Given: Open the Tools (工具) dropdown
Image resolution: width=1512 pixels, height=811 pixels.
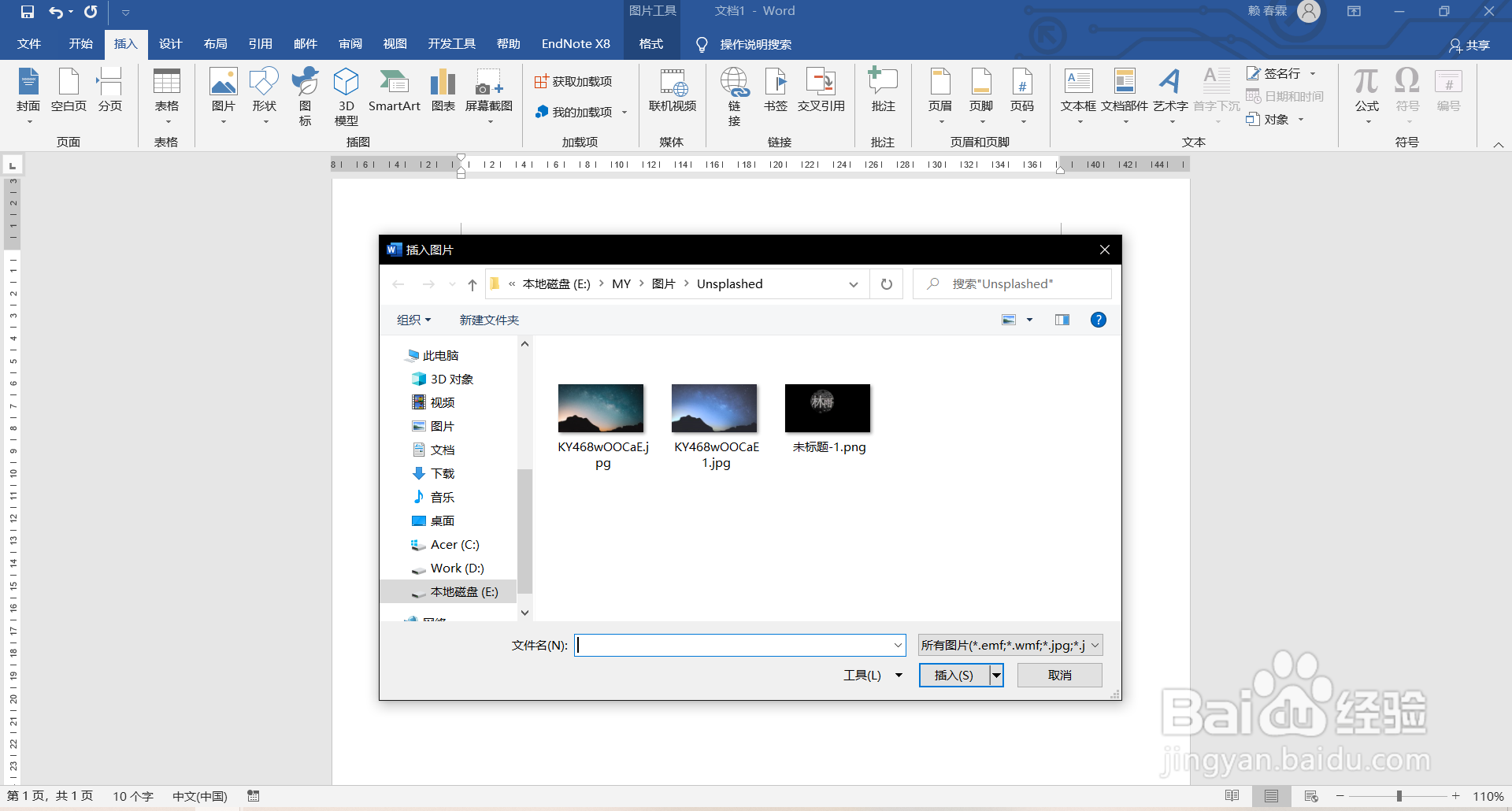Looking at the screenshot, I should tap(873, 676).
